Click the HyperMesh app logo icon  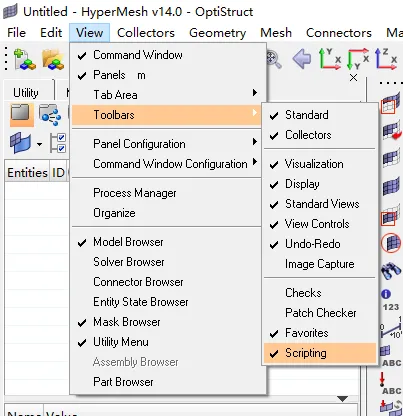10,12
